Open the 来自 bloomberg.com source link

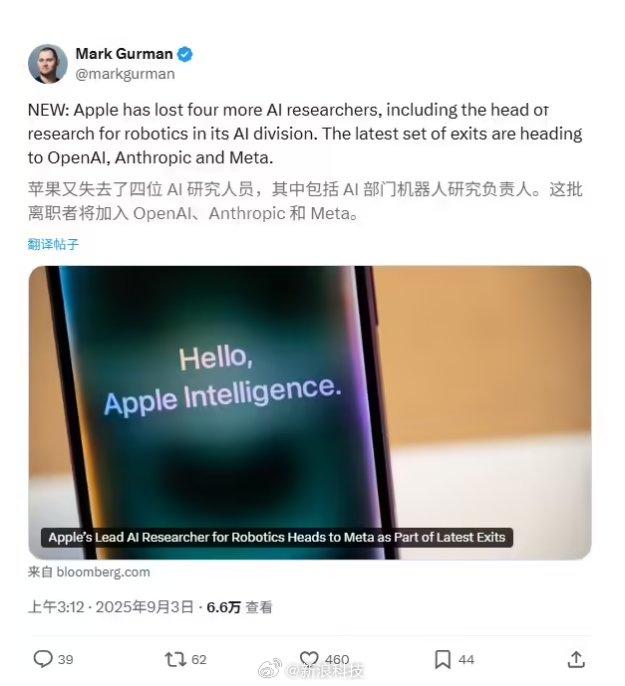(89, 572)
